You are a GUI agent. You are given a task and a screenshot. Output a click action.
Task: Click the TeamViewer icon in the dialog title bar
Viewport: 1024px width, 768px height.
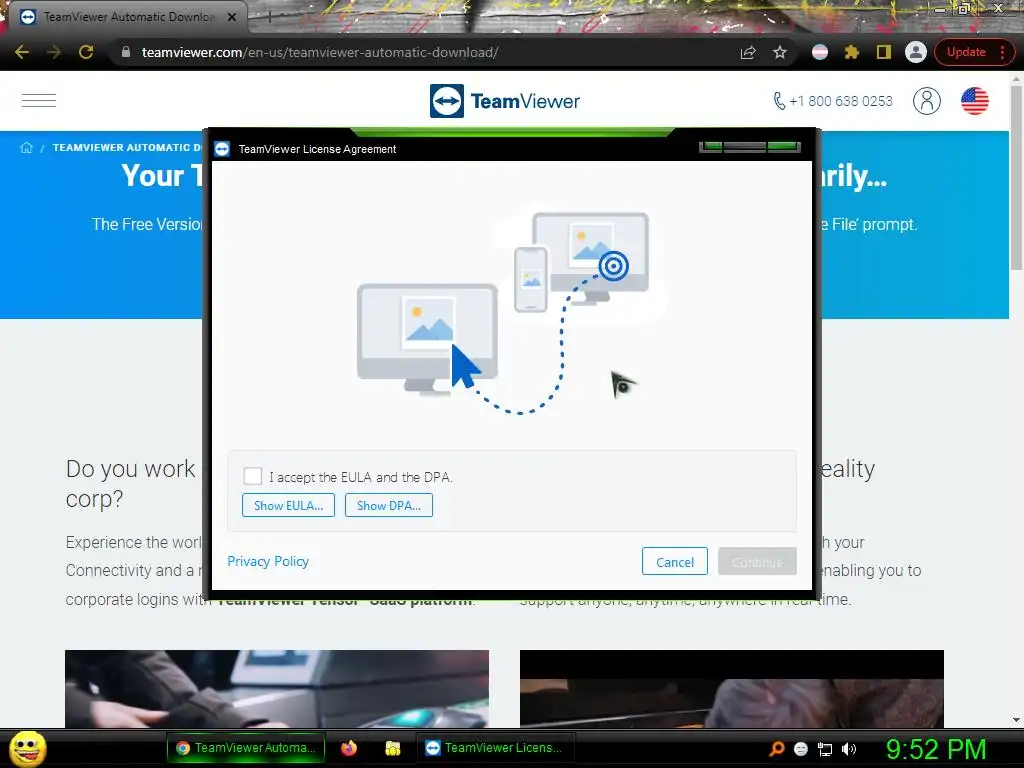[222, 149]
